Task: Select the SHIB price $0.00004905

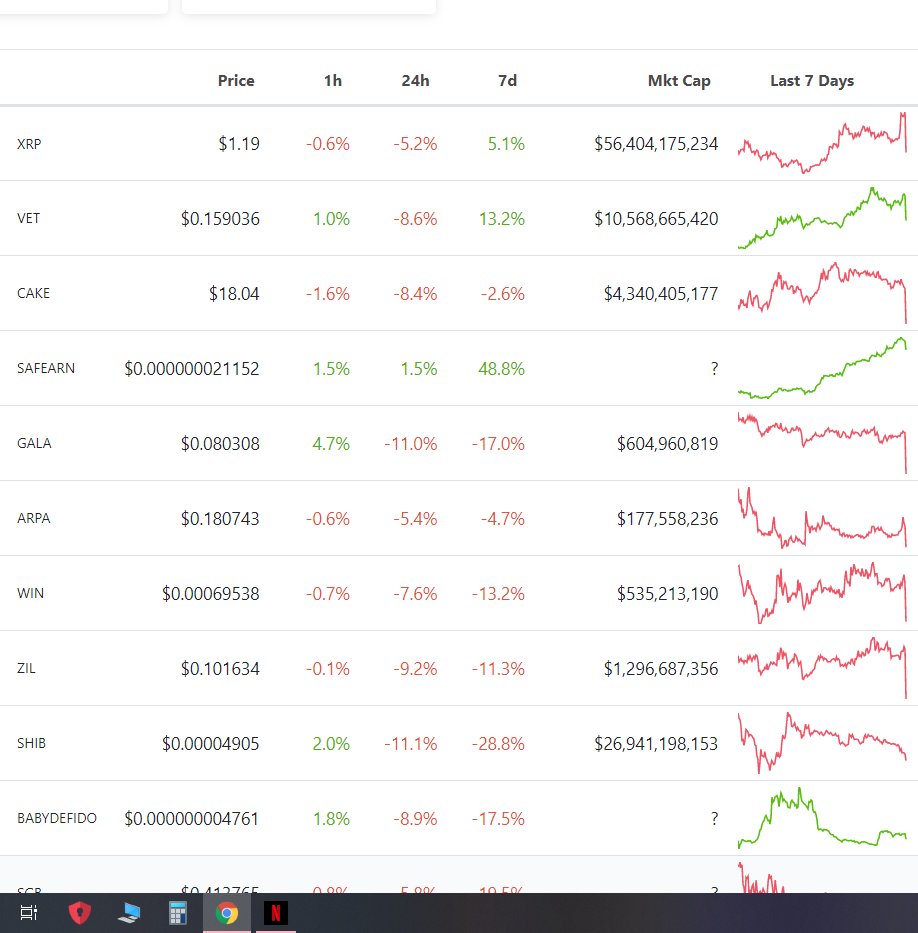Action: coord(211,744)
